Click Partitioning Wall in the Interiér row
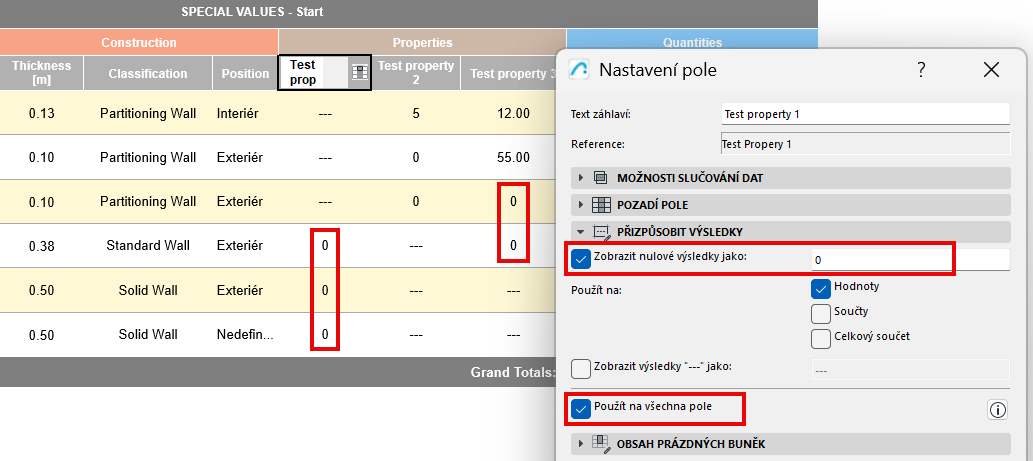This screenshot has width=1033, height=461. click(x=148, y=113)
